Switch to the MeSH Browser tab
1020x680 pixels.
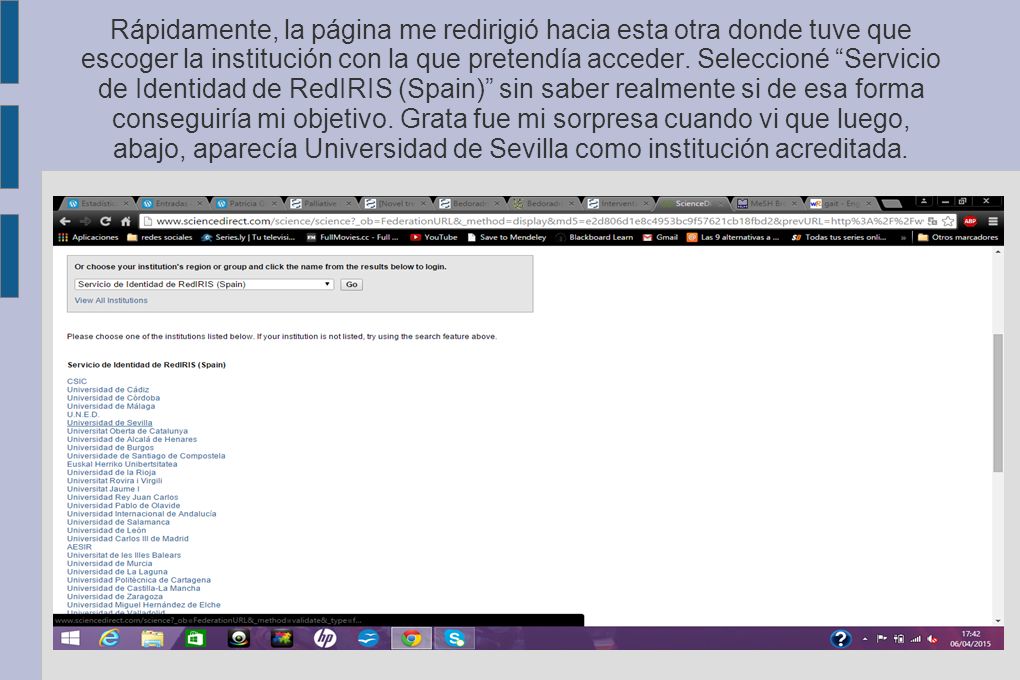point(766,204)
